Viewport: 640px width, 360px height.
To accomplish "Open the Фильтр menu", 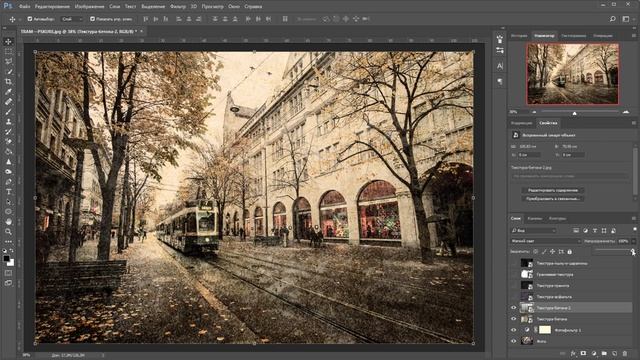I will click(177, 7).
